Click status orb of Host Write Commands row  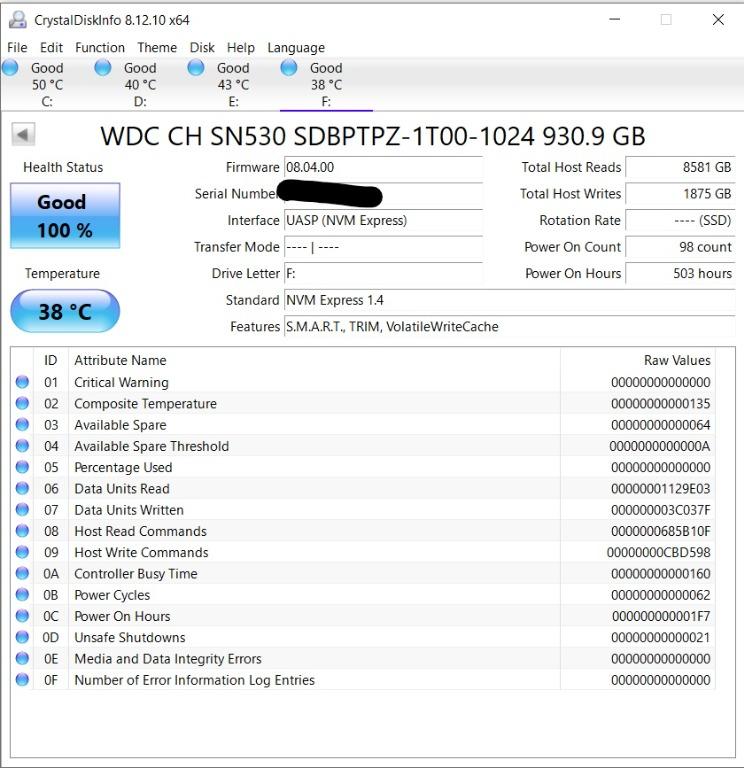pos(22,552)
